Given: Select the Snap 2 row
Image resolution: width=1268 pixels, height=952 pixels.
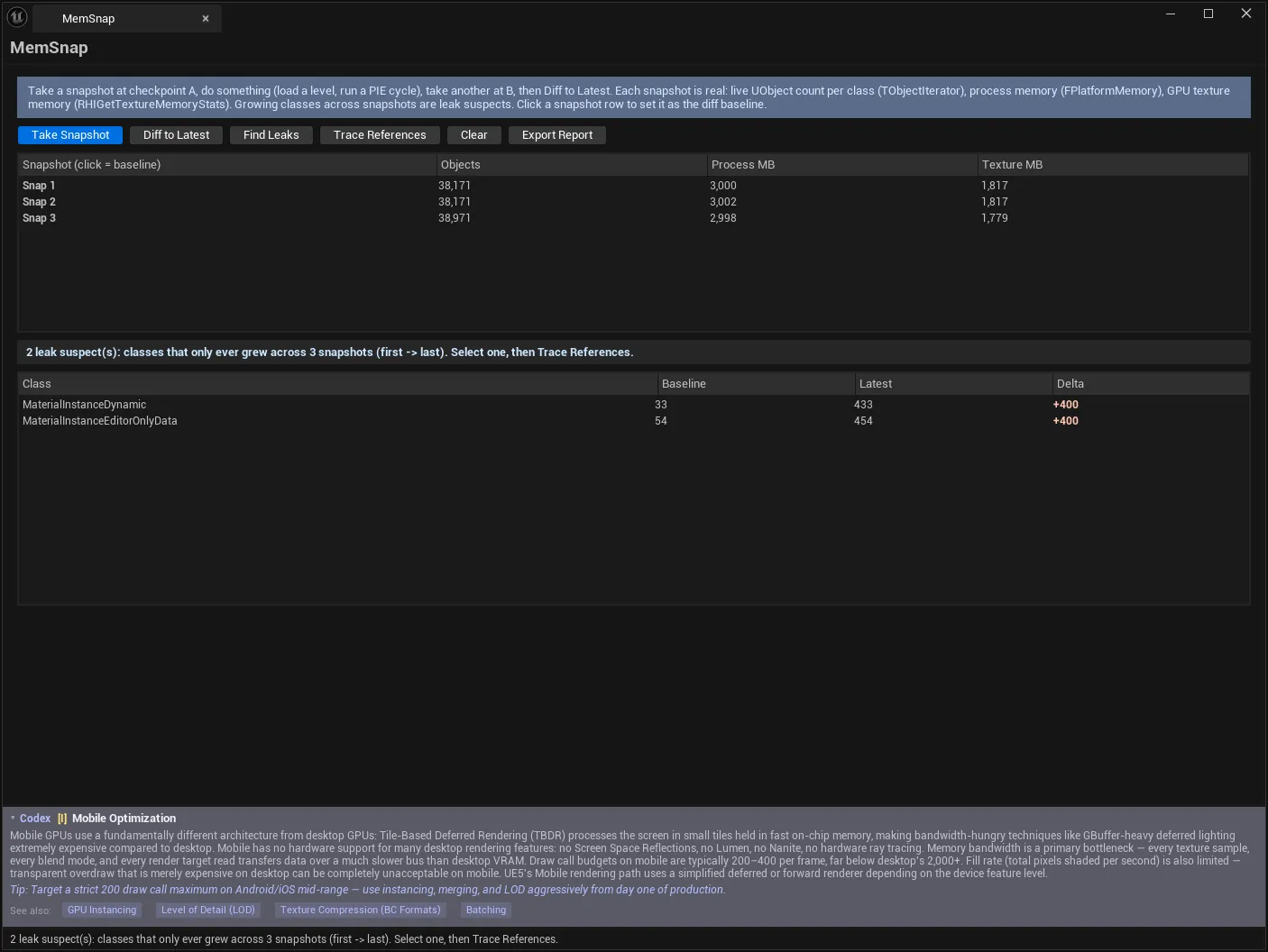Looking at the screenshot, I should [633, 202].
